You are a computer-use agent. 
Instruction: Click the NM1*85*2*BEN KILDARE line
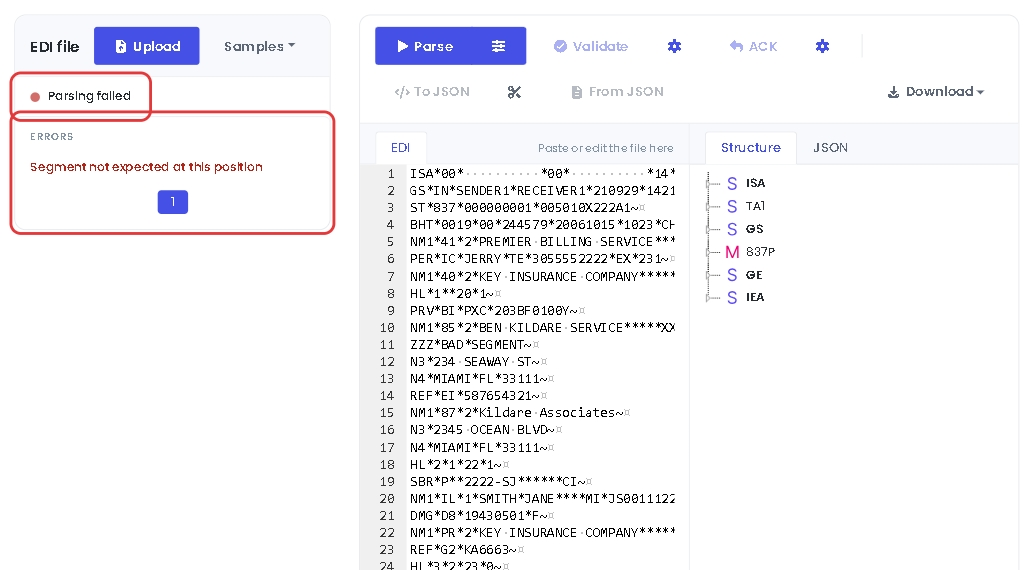(542, 328)
